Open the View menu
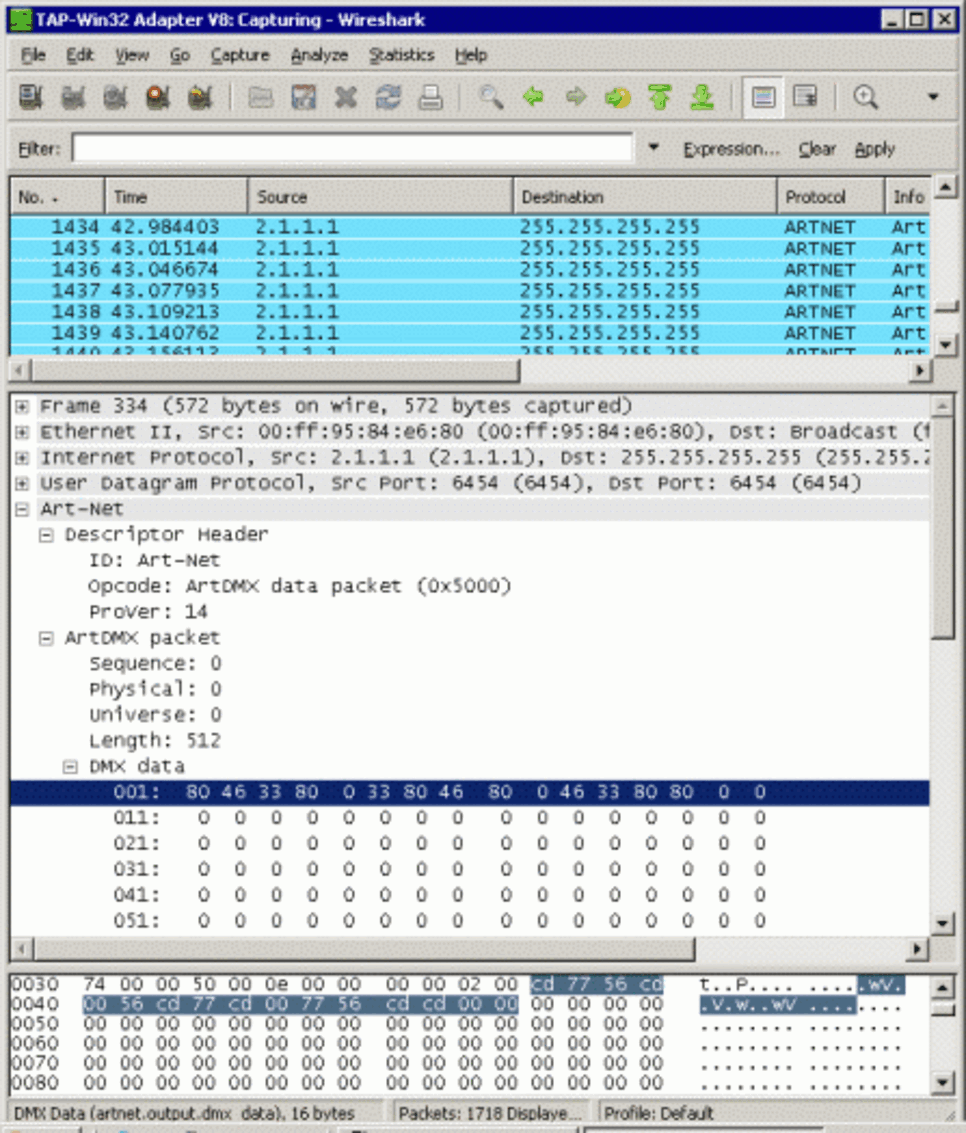This screenshot has height=1133, width=966. point(131,55)
